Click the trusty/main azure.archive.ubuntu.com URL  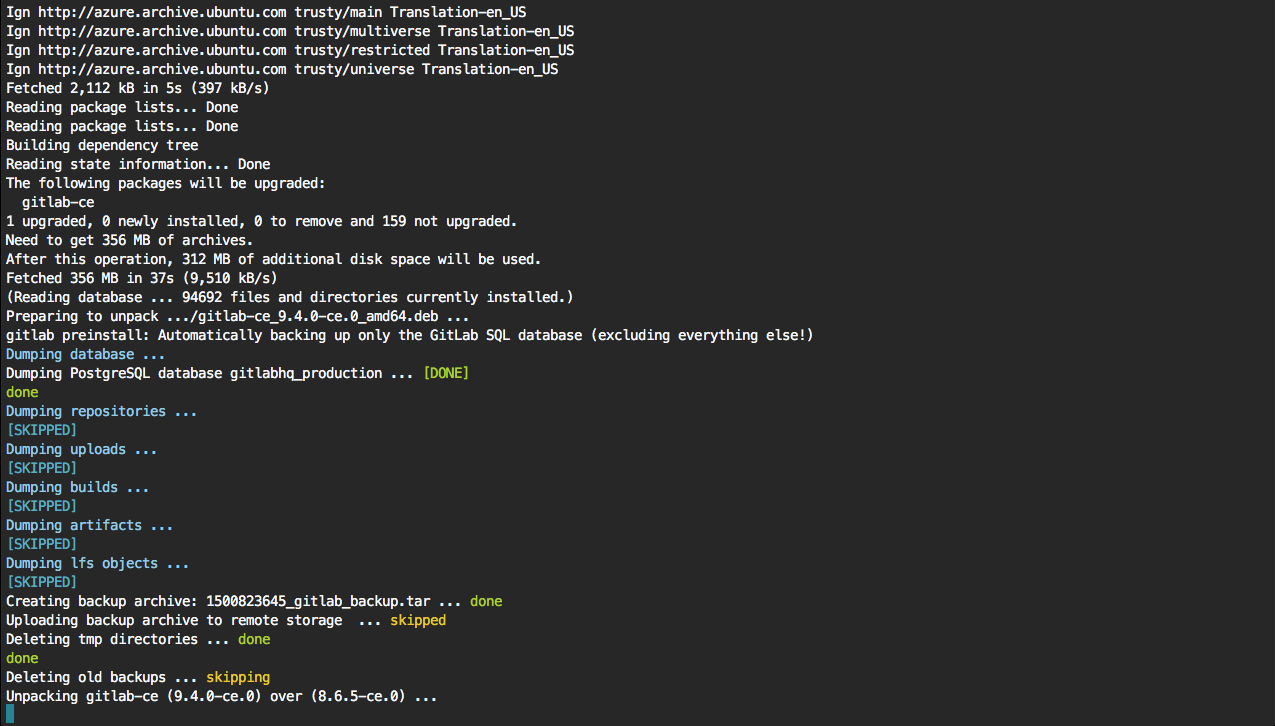(x=162, y=12)
